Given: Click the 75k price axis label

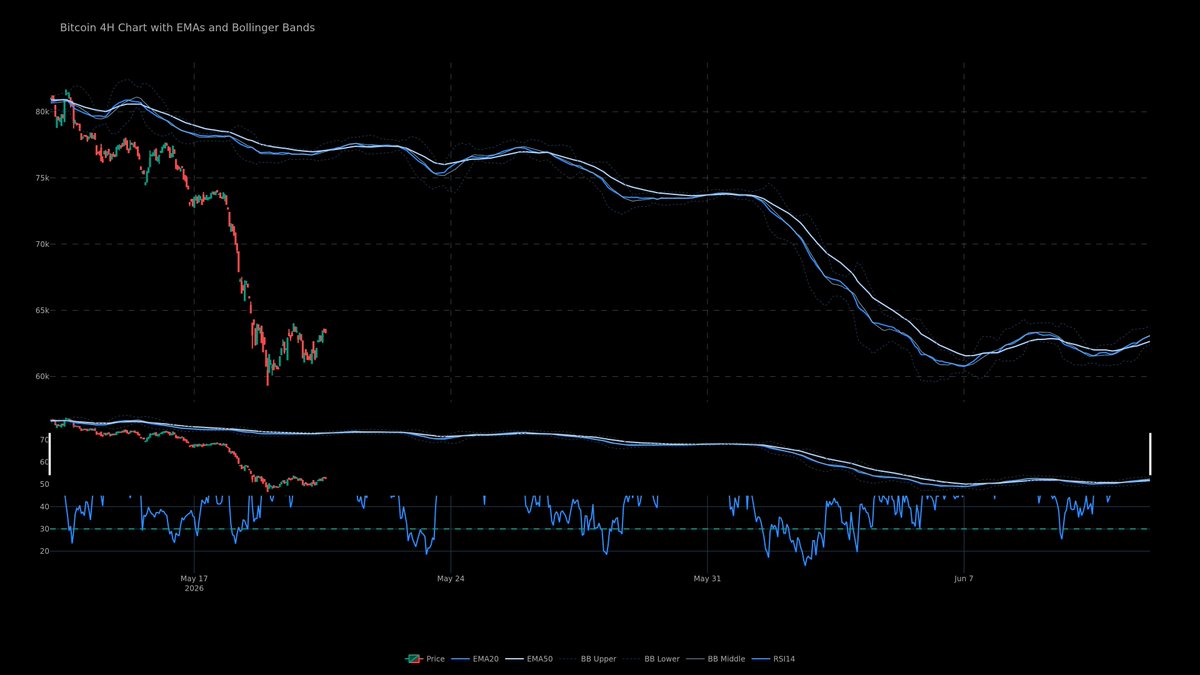Looking at the screenshot, I should [x=42, y=178].
